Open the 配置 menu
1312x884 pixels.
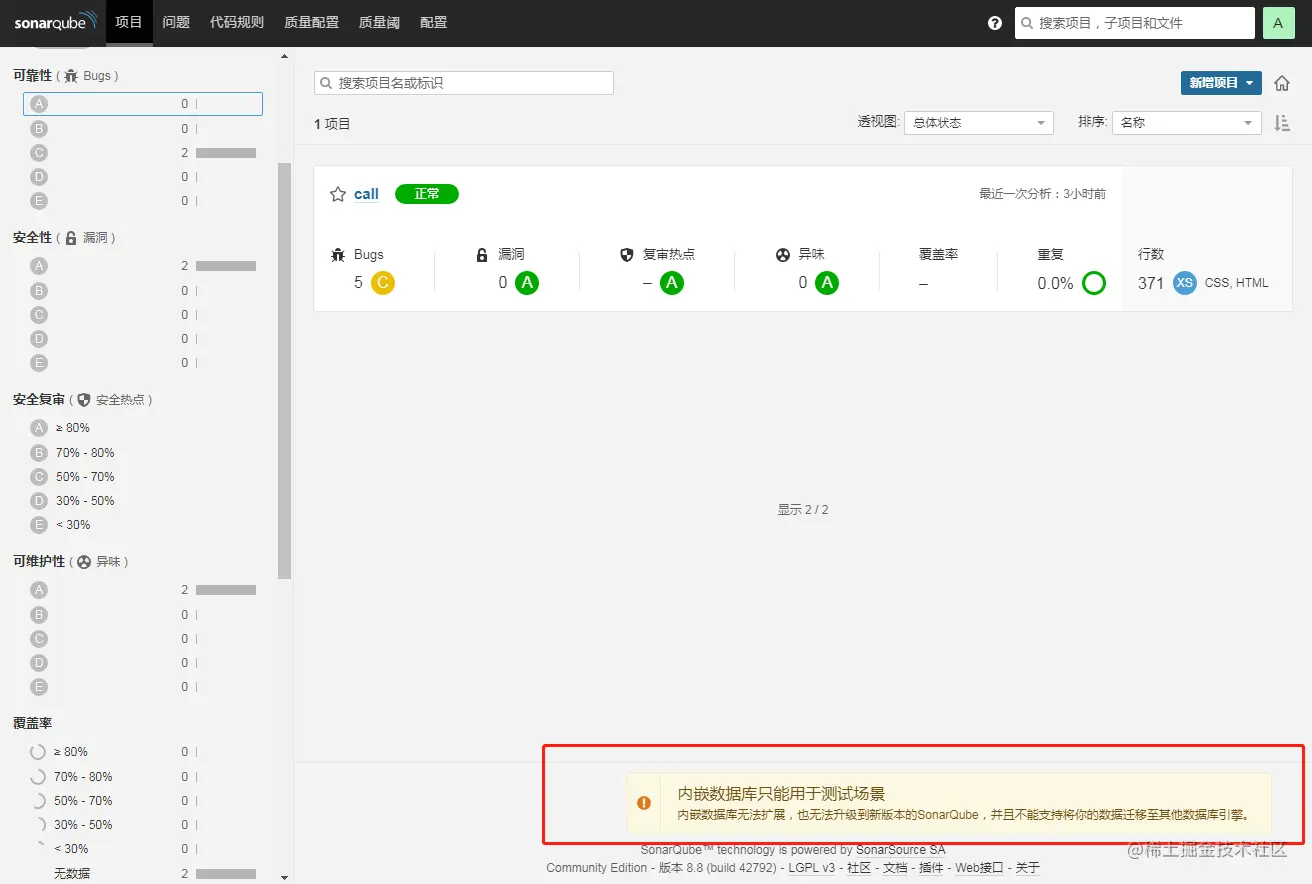click(434, 22)
